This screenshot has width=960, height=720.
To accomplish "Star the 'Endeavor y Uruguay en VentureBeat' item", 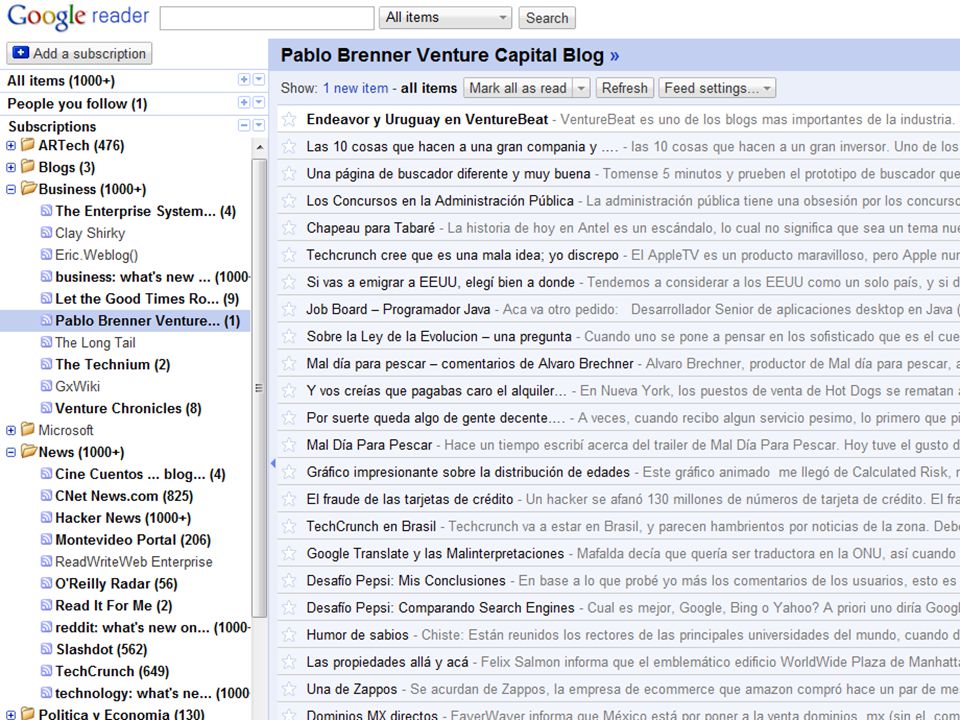I will pyautogui.click(x=289, y=119).
